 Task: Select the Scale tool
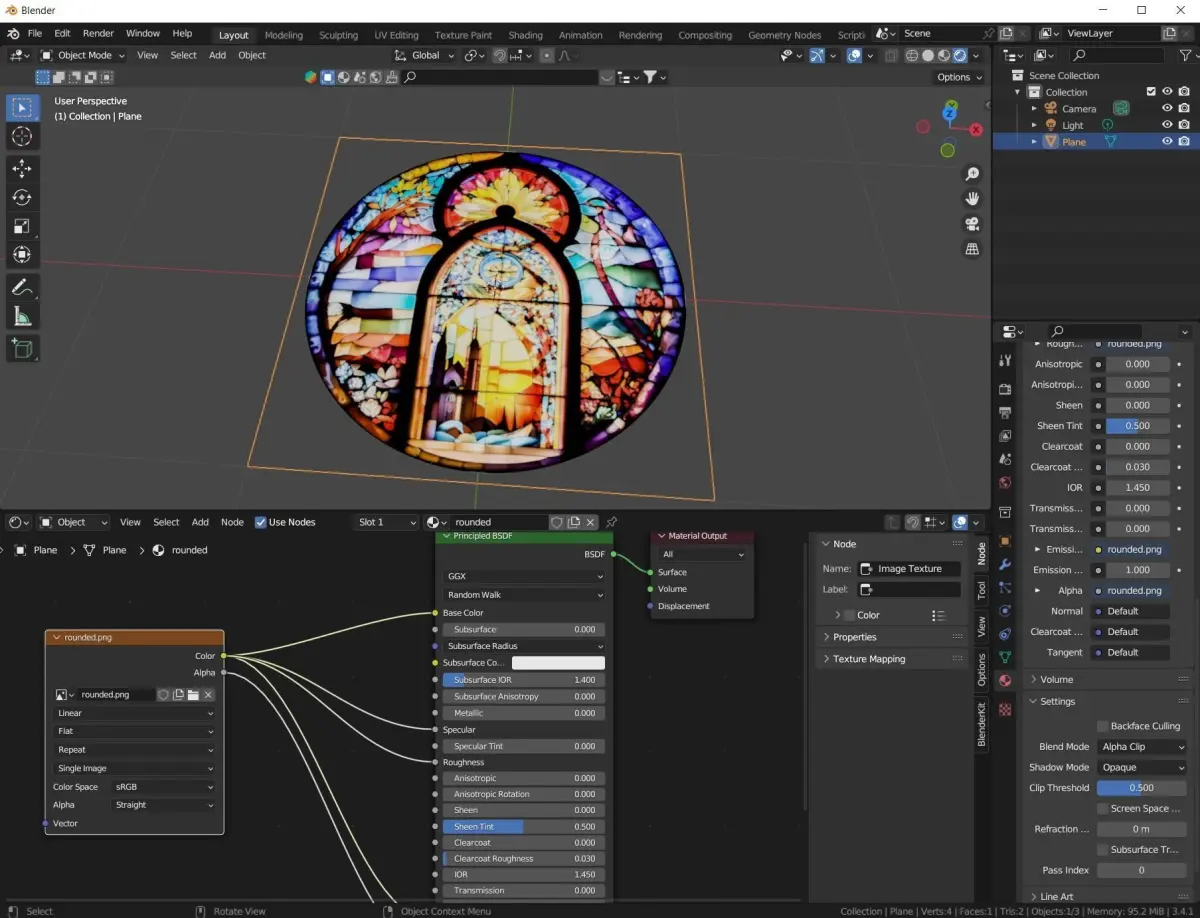(22, 227)
